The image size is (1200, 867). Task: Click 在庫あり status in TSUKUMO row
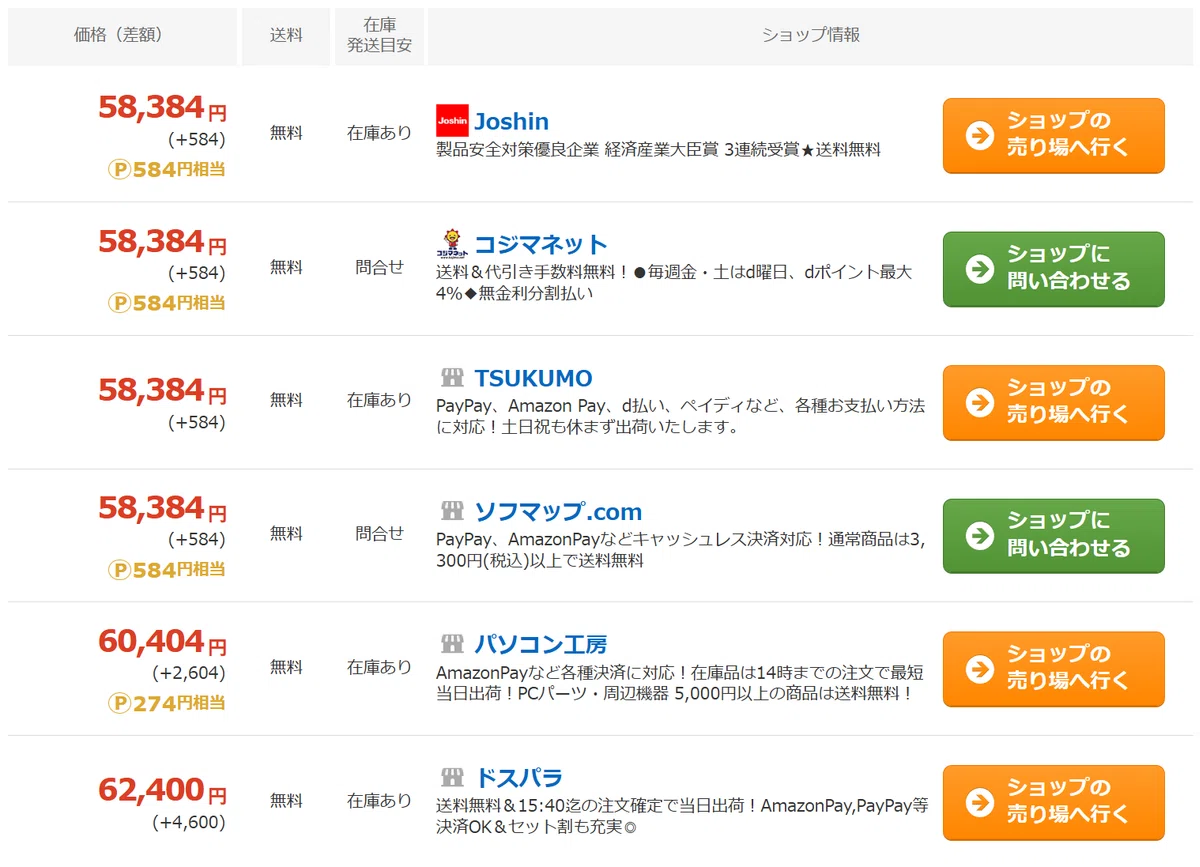379,400
